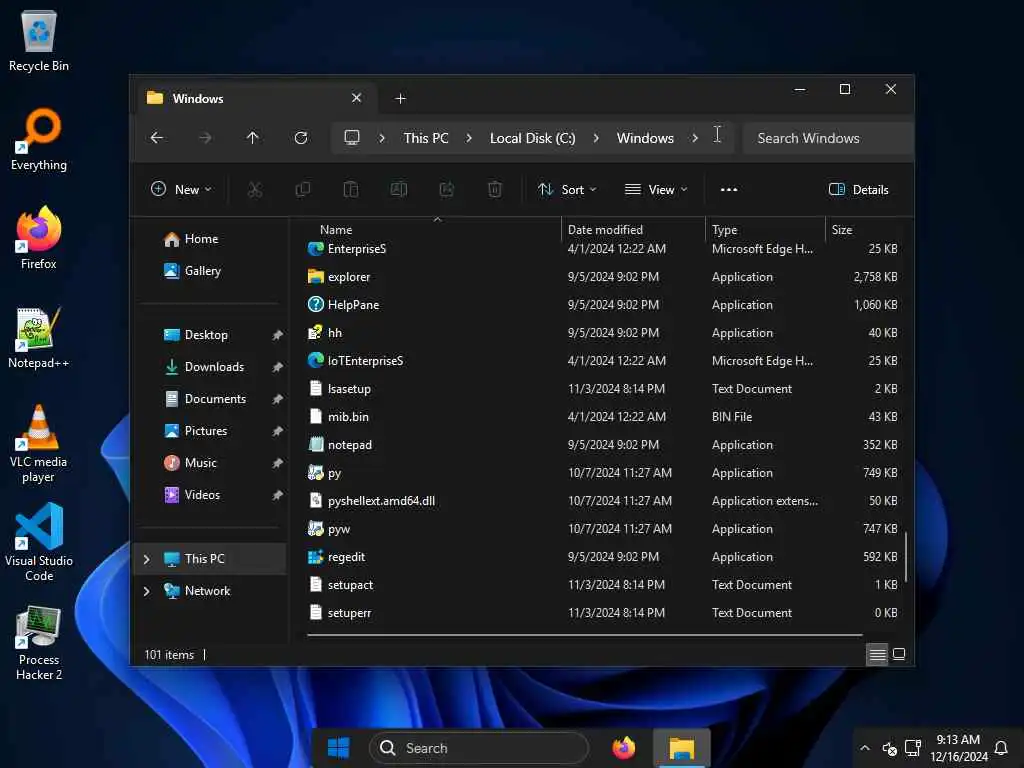
Task: Open the View dropdown menu
Action: click(656, 189)
